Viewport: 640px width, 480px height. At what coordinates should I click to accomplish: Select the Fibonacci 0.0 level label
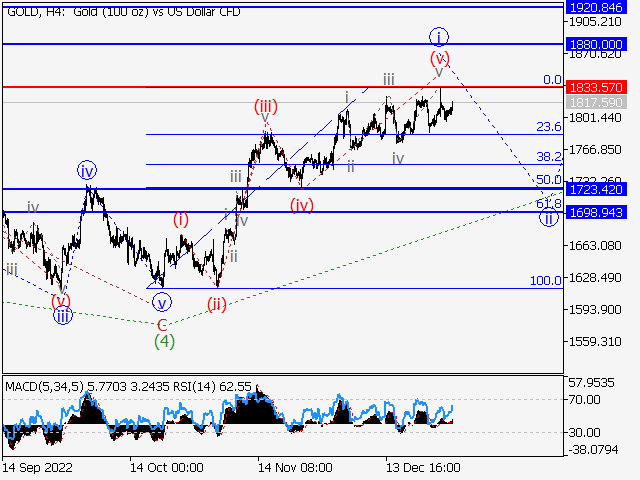[552, 80]
